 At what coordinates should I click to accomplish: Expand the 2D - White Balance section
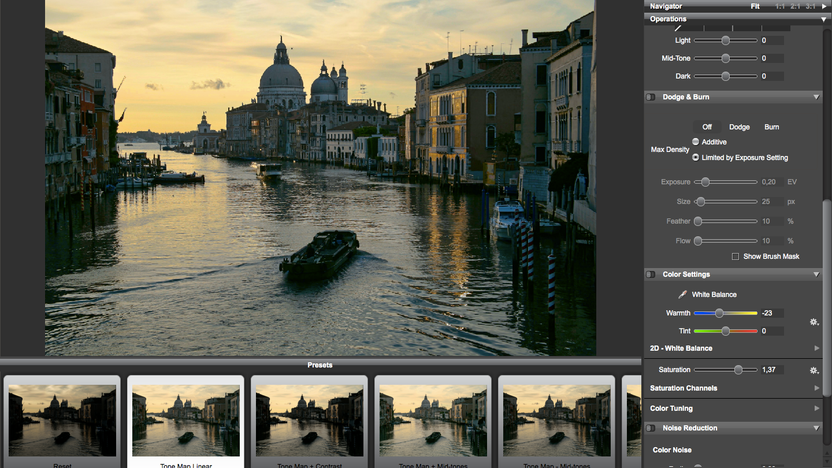pos(816,348)
